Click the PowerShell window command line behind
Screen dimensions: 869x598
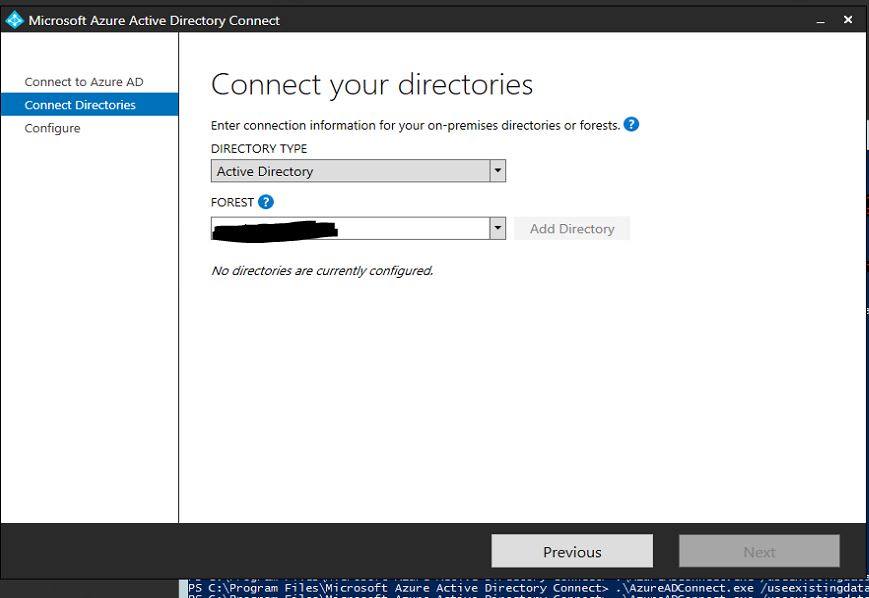click(x=526, y=588)
